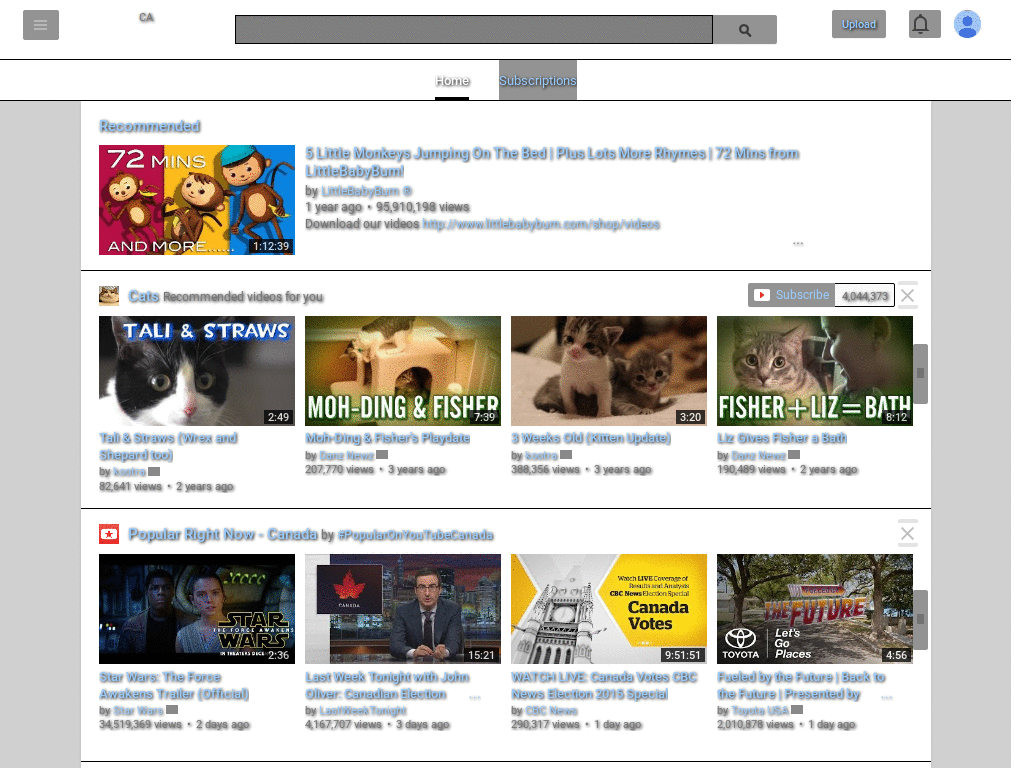
Task: Open options menu for Last Week Tonight video
Action: coord(475,697)
